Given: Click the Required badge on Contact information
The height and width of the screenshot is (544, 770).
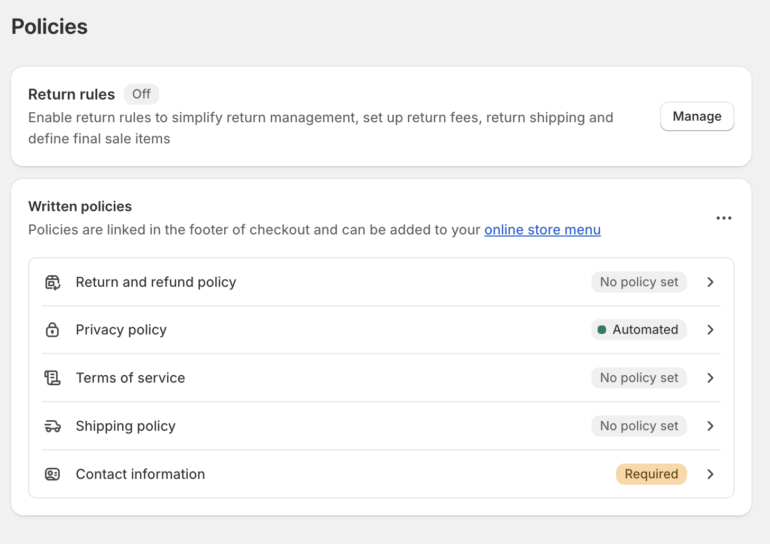Looking at the screenshot, I should click(x=651, y=474).
